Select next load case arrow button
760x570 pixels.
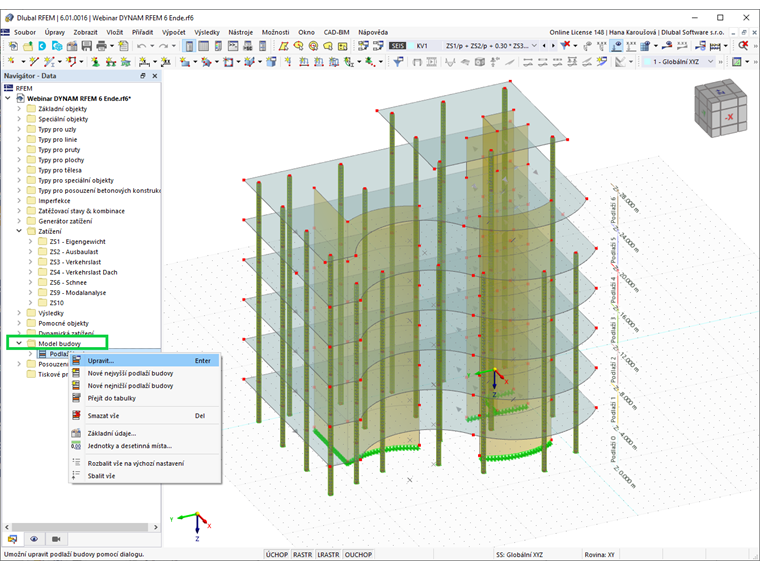click(x=553, y=46)
